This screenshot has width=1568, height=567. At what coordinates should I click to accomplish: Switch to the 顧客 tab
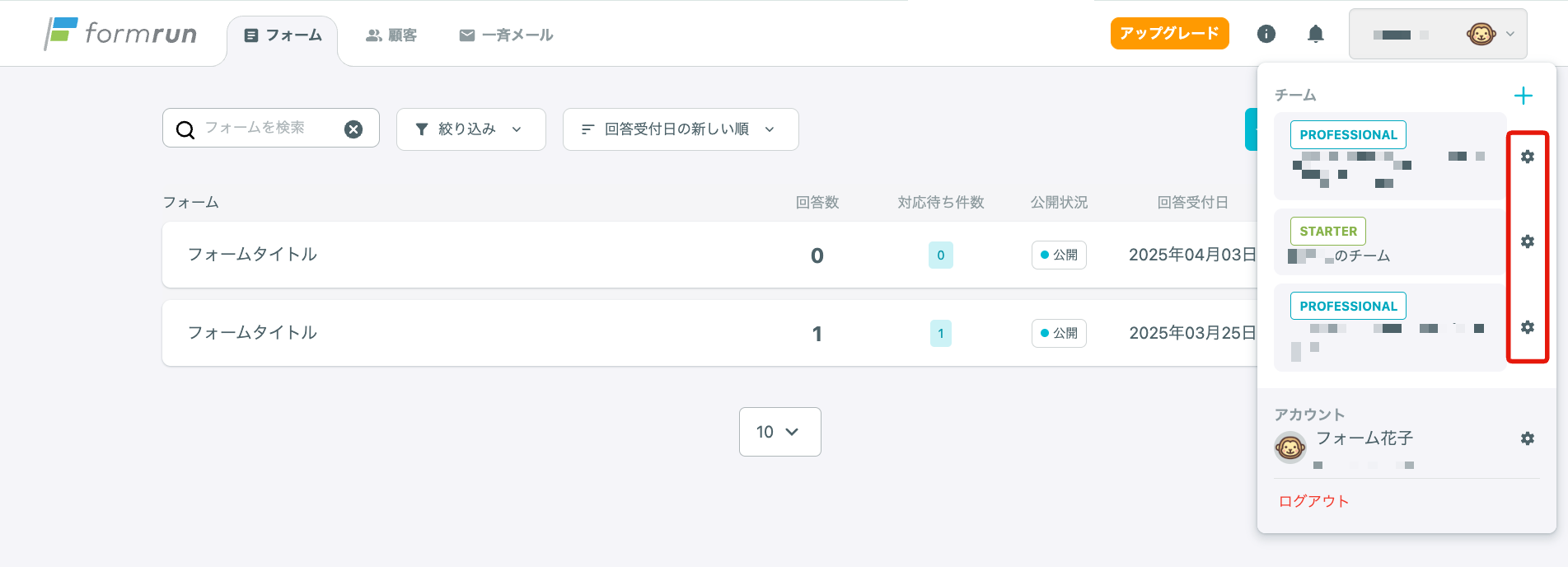pos(391,35)
